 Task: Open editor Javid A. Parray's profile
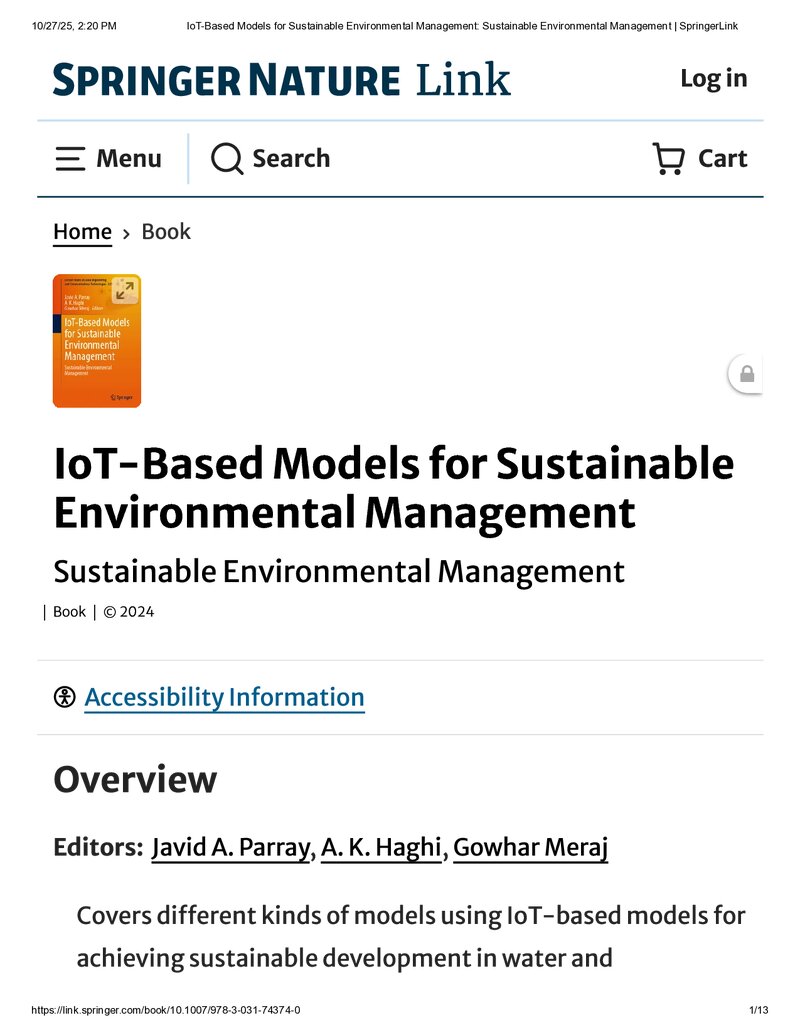232,848
